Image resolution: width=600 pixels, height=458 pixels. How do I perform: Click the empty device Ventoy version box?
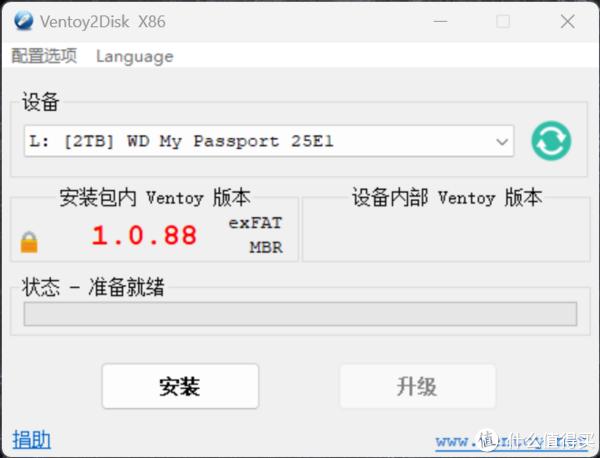[446, 230]
